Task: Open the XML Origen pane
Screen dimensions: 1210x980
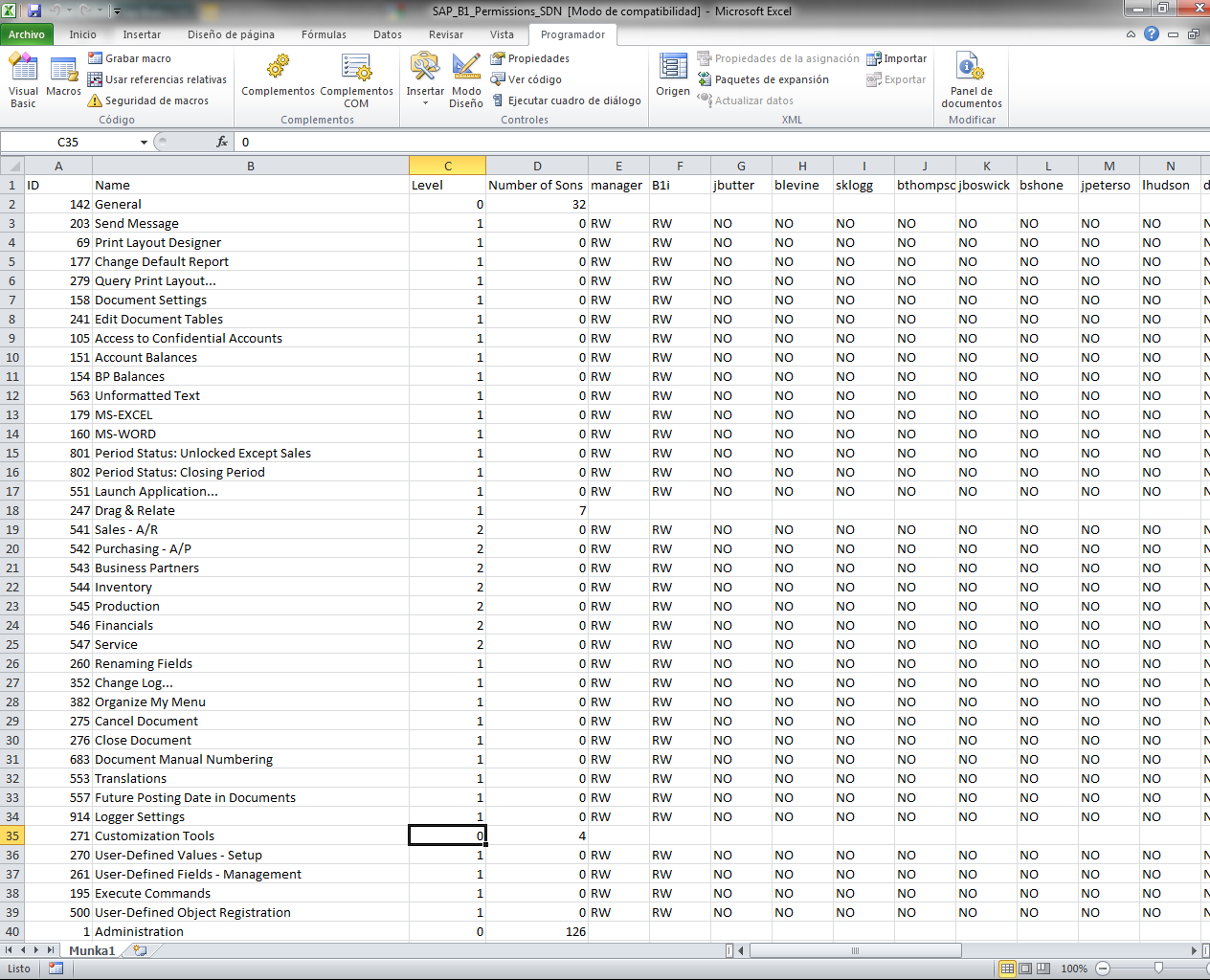Action: point(672,81)
